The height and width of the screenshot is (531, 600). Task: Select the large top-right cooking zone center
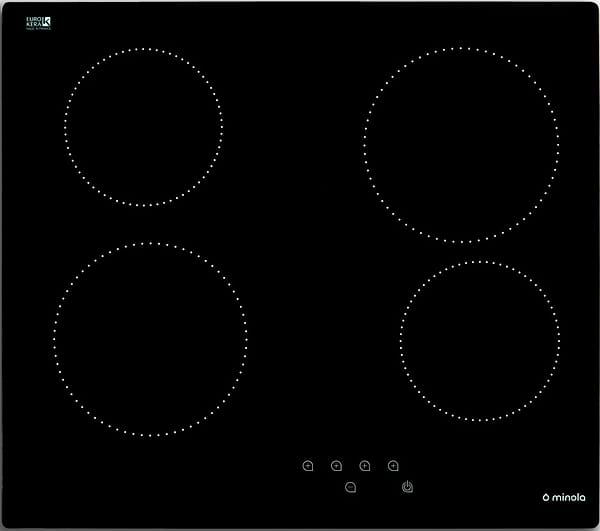coord(461,144)
